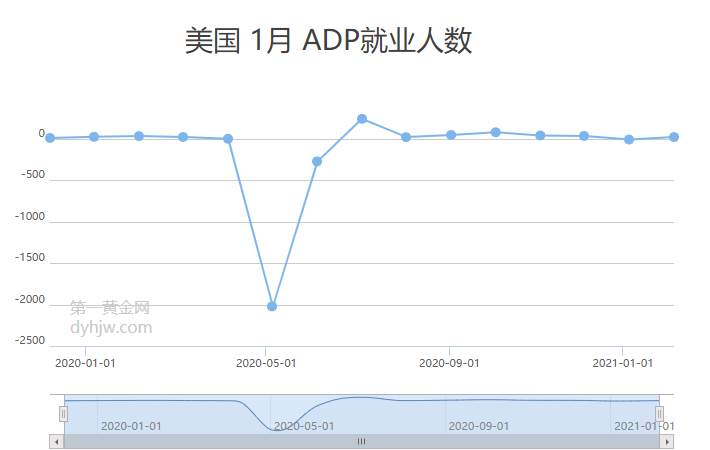The height and width of the screenshot is (450, 710).
Task: Click the data point above 2020-09-01 tick
Action: (x=451, y=135)
